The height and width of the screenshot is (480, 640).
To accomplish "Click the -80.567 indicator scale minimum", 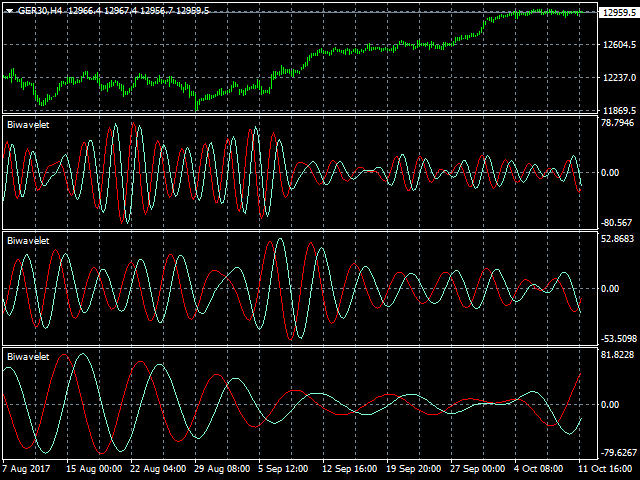I will (x=618, y=223).
